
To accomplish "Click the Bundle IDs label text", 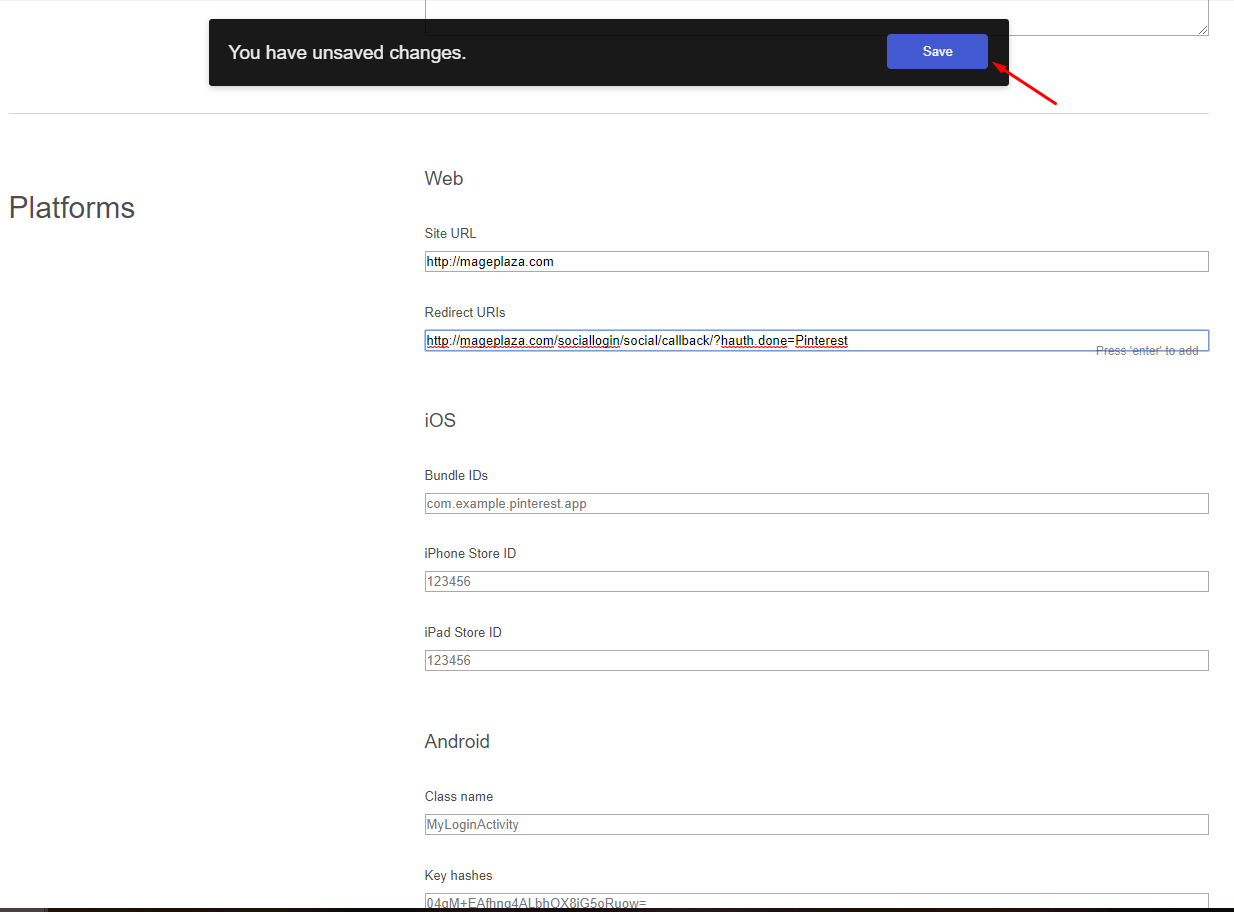I will pyautogui.click(x=456, y=476).
